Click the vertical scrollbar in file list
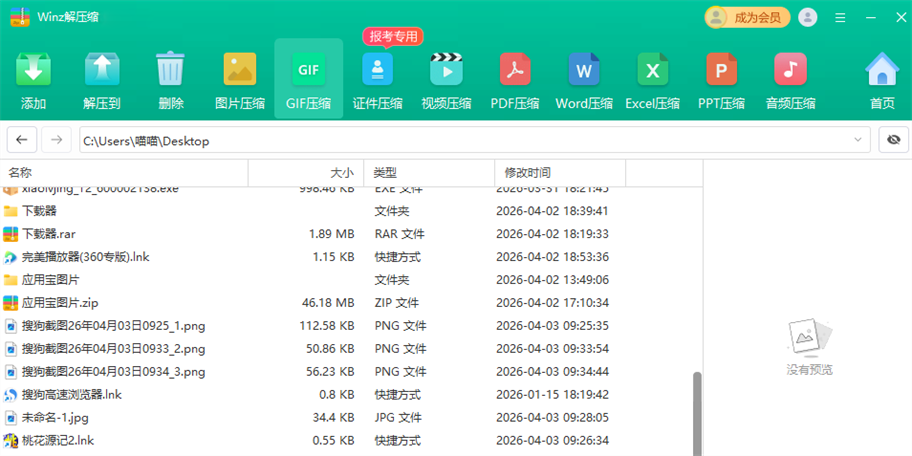The width and height of the screenshot is (912, 456). click(697, 410)
